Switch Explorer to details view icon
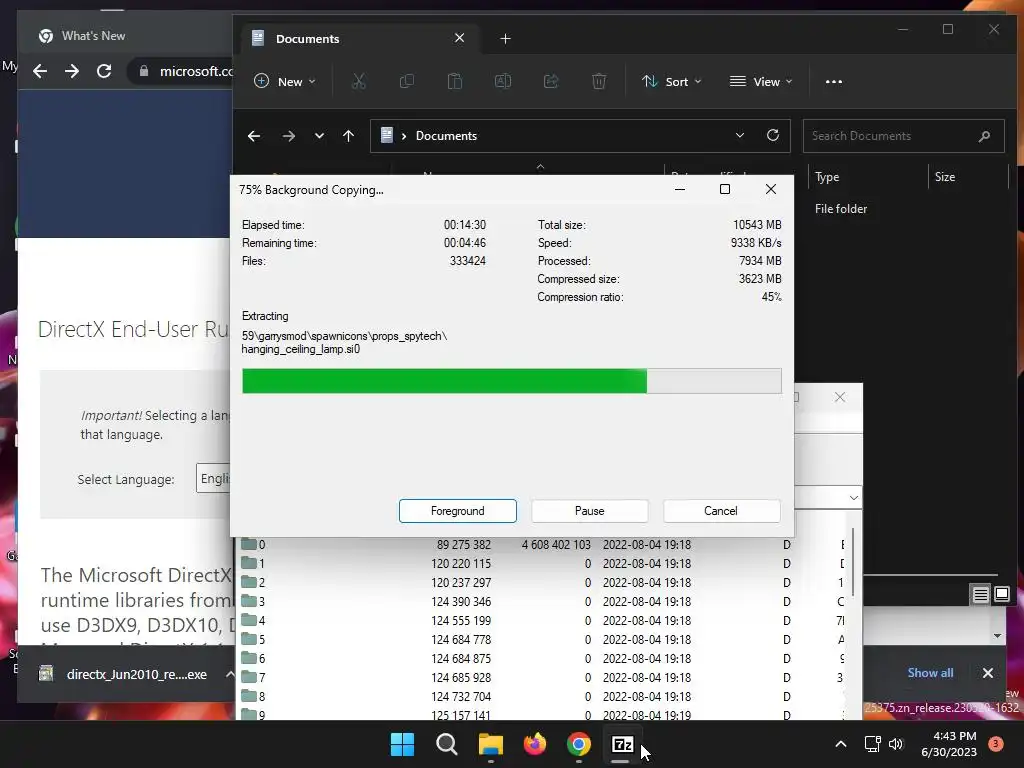This screenshot has height=768, width=1024. (x=980, y=594)
